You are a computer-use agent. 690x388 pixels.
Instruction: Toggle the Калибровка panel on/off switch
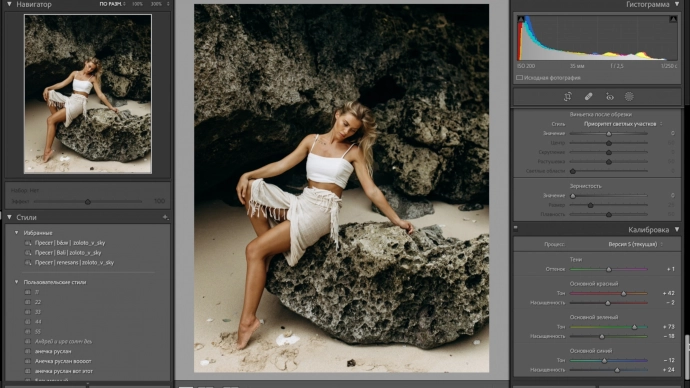click(x=516, y=228)
